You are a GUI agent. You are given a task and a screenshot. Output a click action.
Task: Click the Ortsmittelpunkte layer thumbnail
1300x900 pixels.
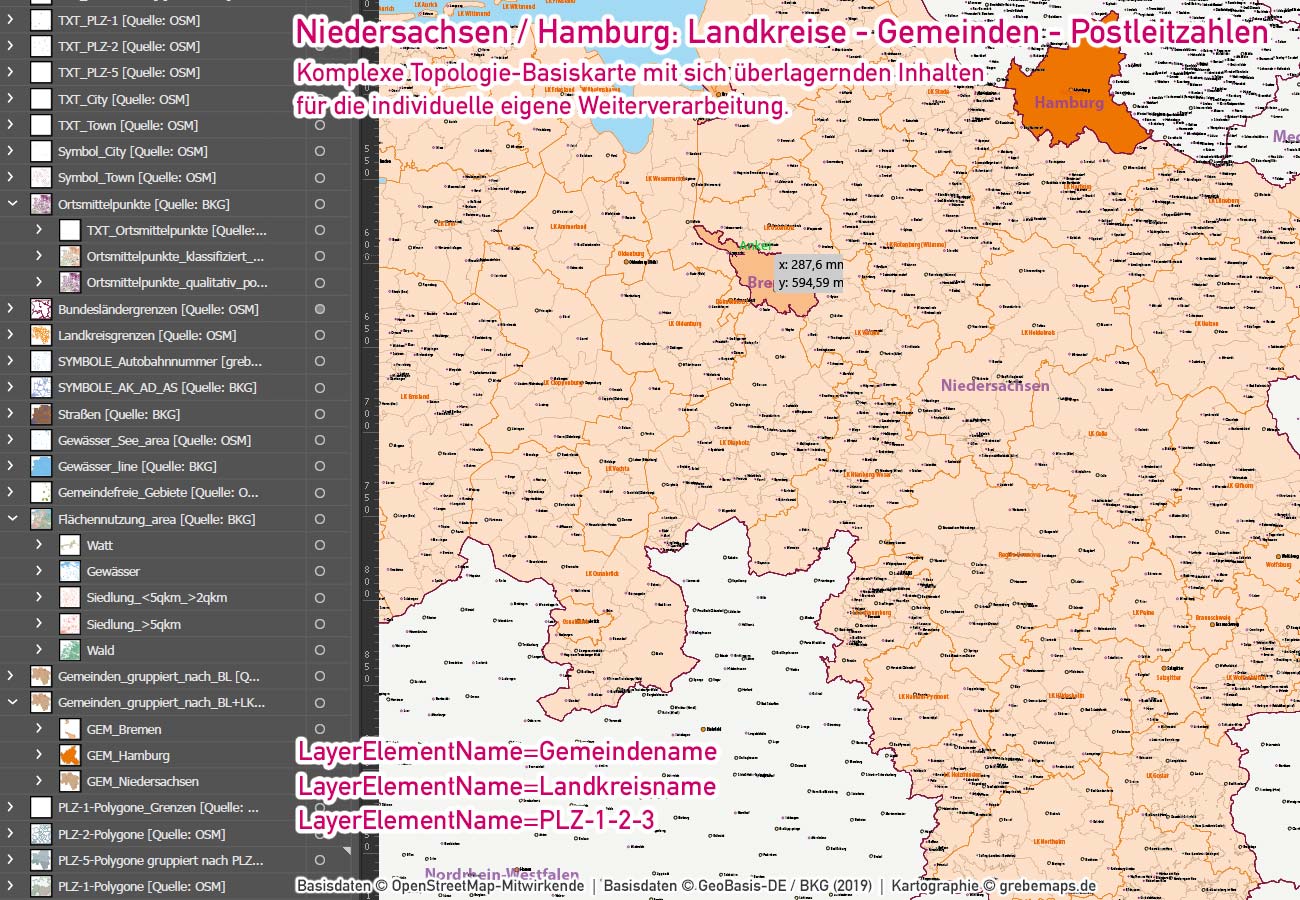(x=41, y=203)
